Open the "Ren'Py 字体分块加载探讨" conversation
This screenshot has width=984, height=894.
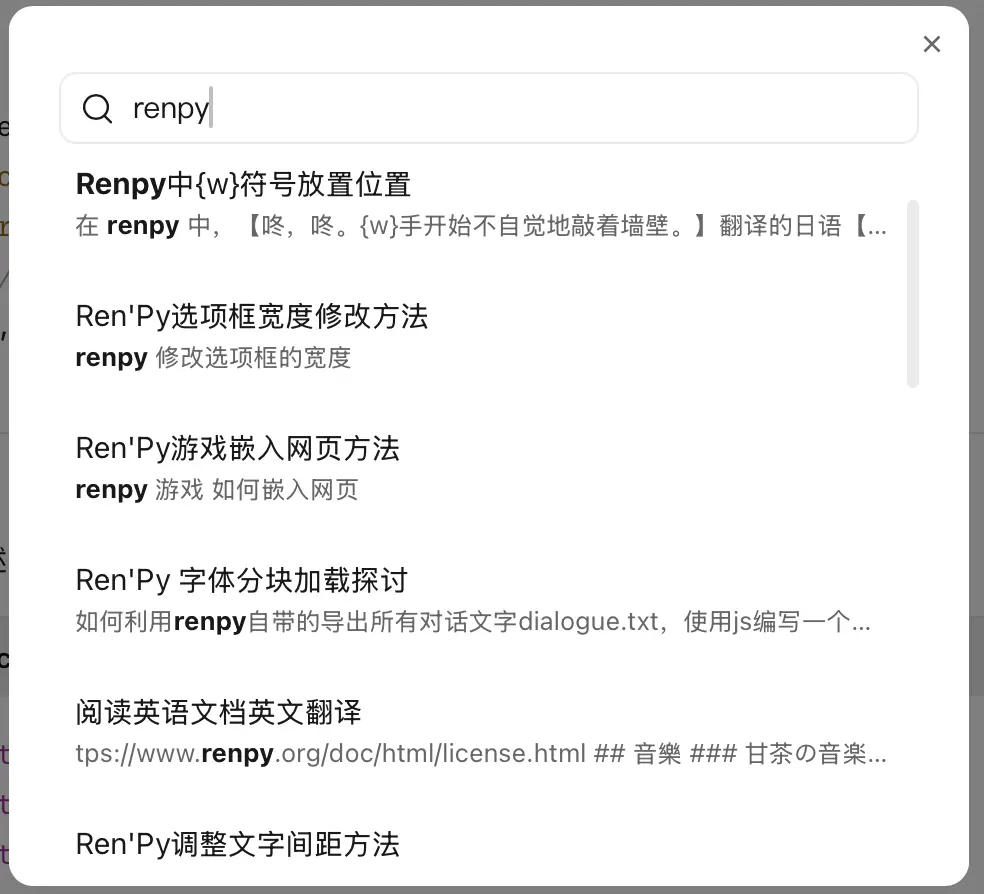click(241, 580)
